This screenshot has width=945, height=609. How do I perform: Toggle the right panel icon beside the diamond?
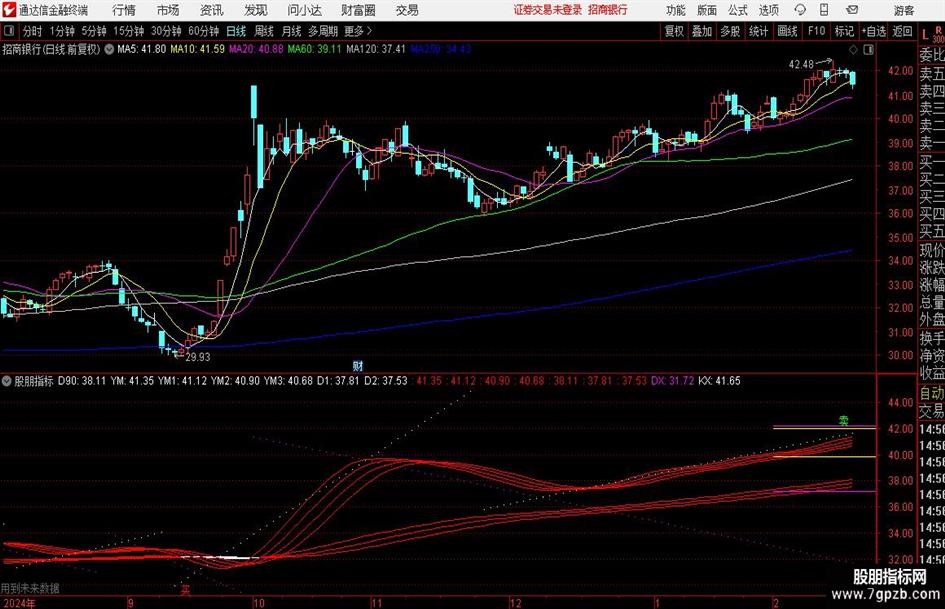point(868,49)
